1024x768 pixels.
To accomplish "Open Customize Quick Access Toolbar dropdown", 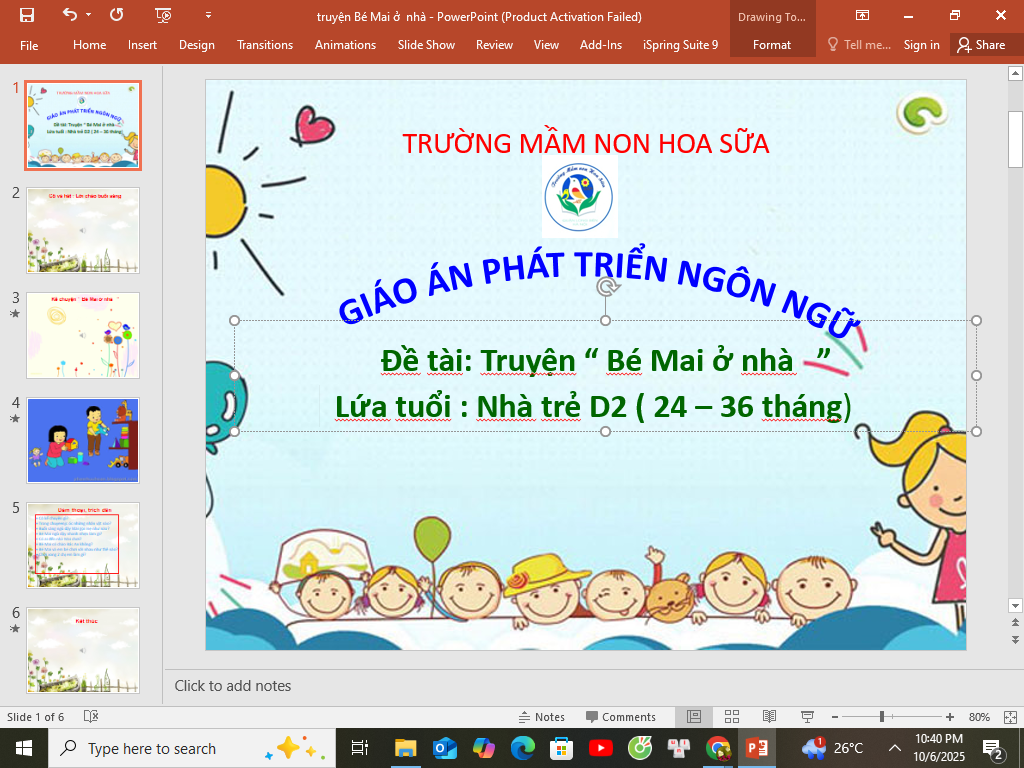I will point(208,16).
